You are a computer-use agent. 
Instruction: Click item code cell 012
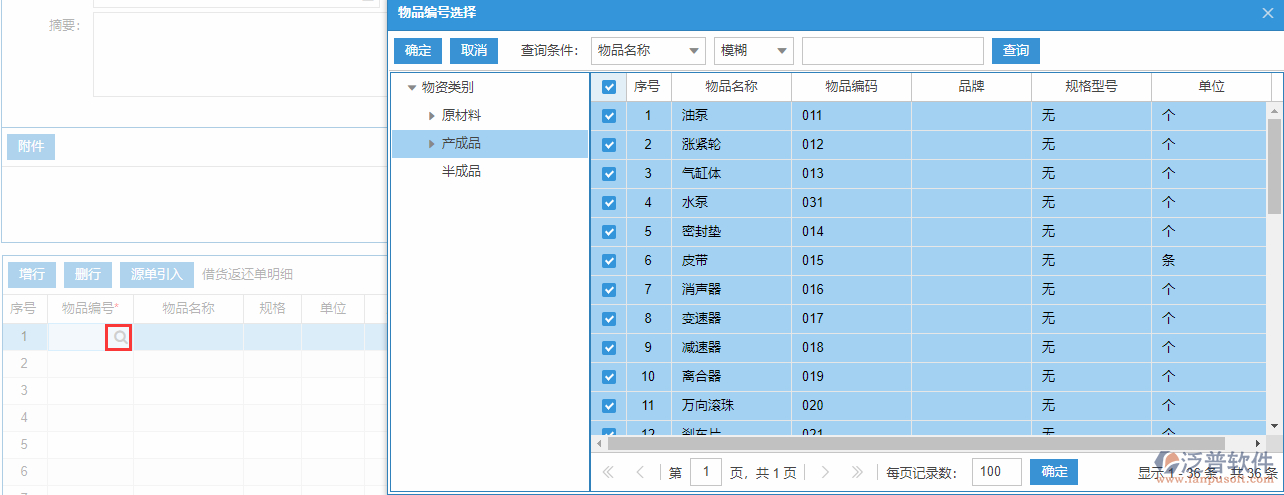pyautogui.click(x=851, y=145)
